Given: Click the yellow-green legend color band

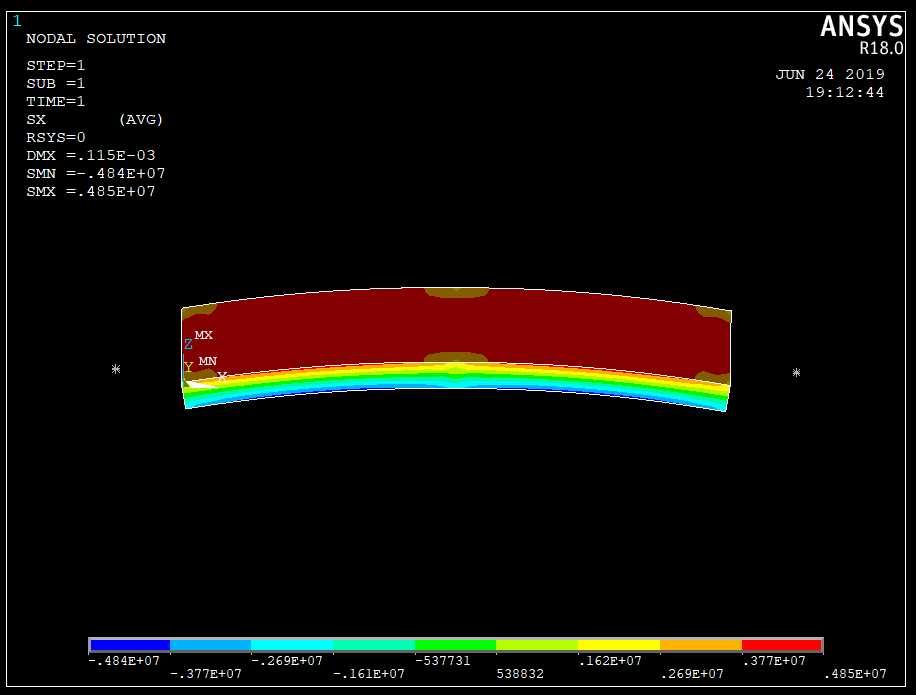Looking at the screenshot, I should coord(537,645).
